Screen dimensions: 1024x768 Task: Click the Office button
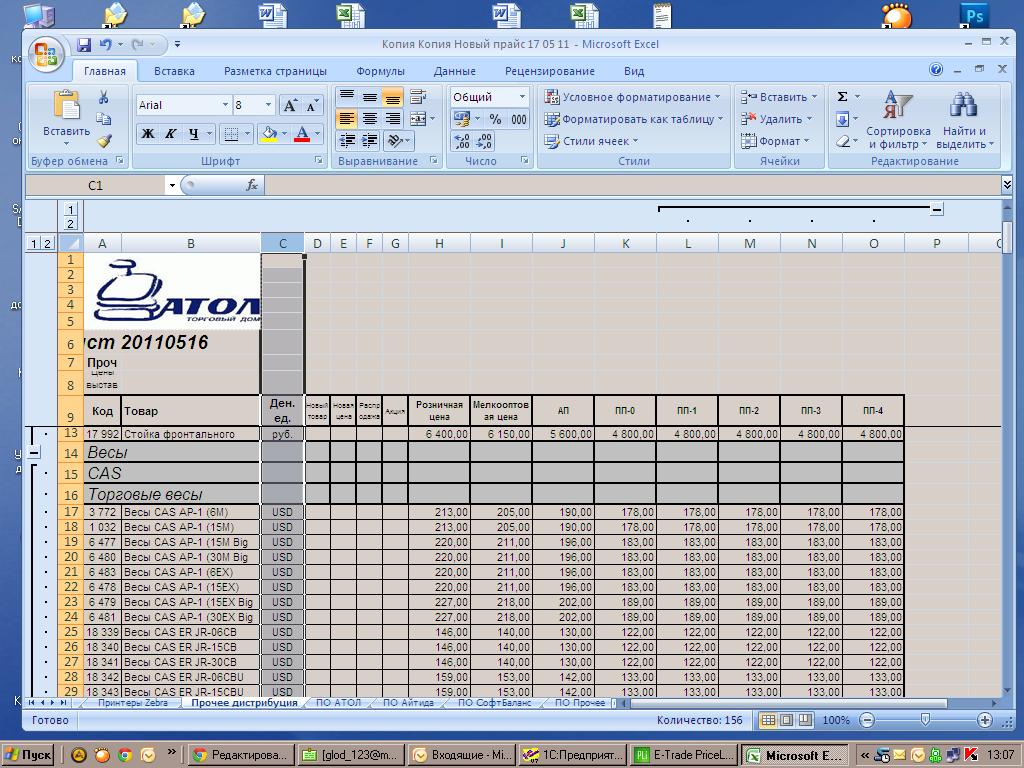[46, 54]
